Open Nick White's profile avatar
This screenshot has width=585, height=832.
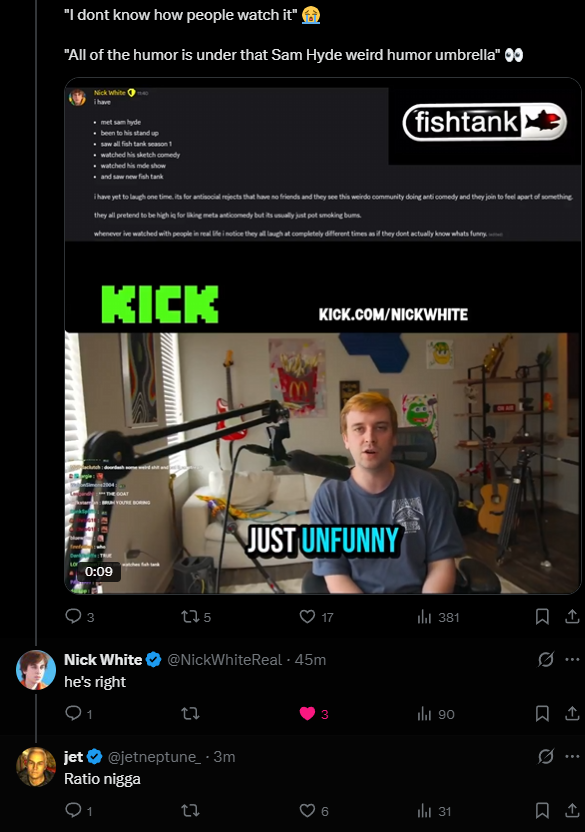pyautogui.click(x=36, y=670)
